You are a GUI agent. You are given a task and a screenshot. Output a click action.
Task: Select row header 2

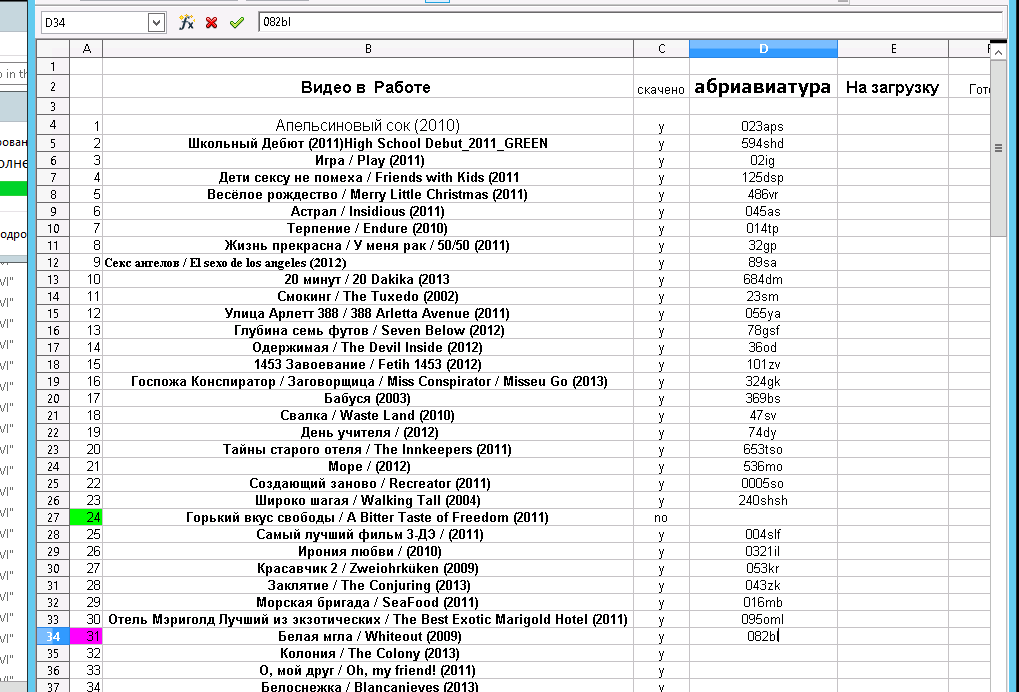(x=53, y=87)
